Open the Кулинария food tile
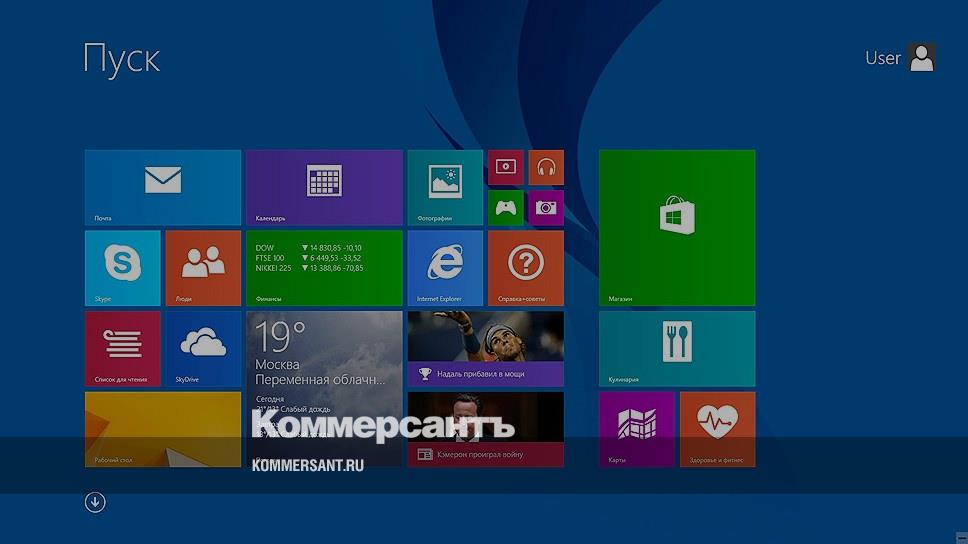The image size is (968, 544). [677, 348]
